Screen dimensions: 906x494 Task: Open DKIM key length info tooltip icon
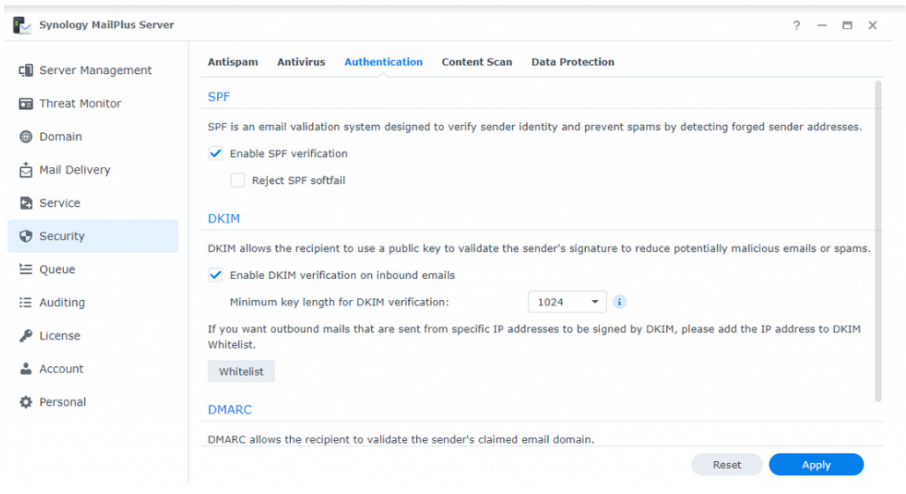[619, 302]
